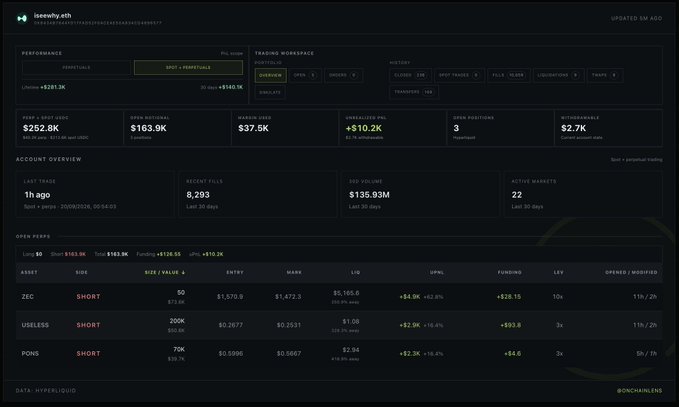
Task: Click PONS mark price $0.5667
Action: (x=289, y=354)
